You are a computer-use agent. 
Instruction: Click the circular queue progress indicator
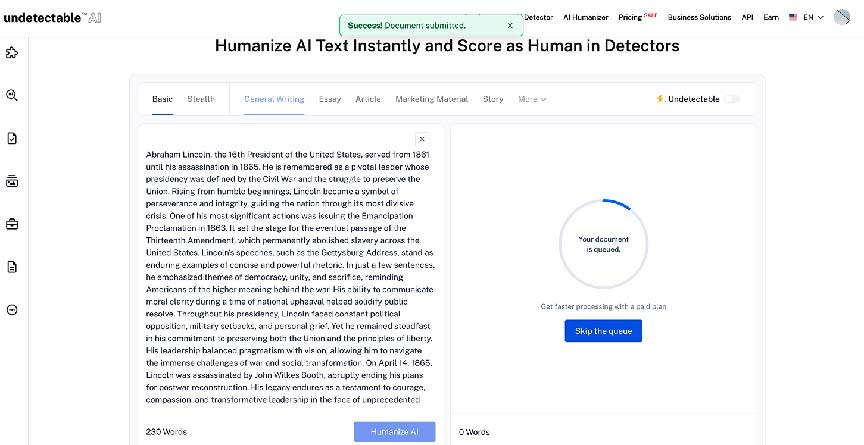pyautogui.click(x=603, y=244)
